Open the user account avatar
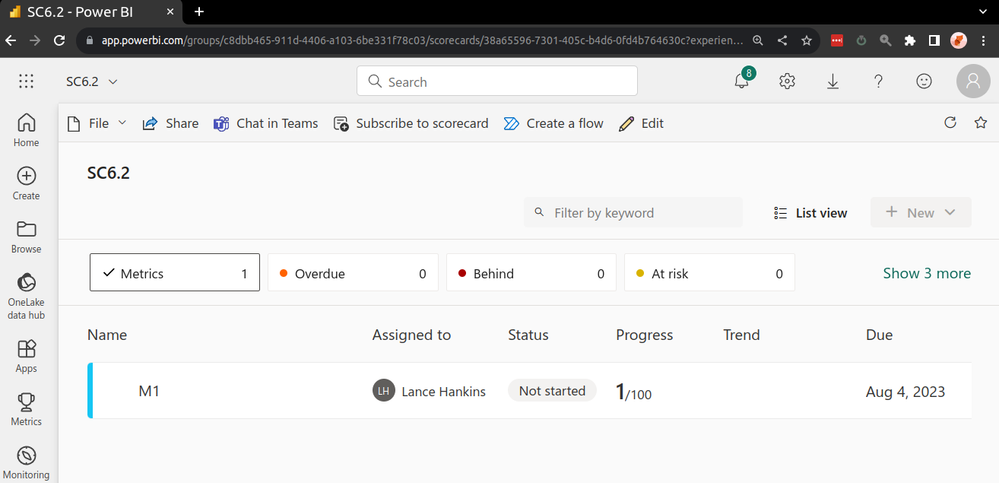 (x=973, y=81)
